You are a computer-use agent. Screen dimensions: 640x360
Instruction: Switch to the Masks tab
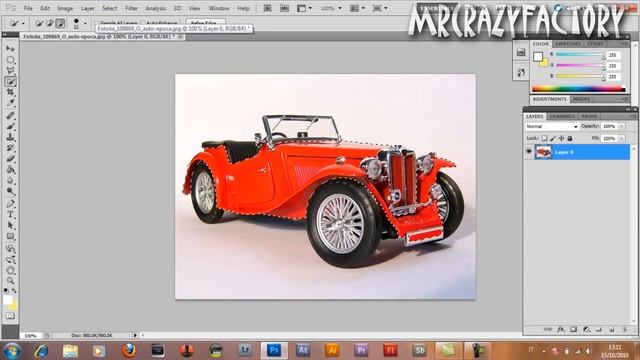pyautogui.click(x=581, y=99)
